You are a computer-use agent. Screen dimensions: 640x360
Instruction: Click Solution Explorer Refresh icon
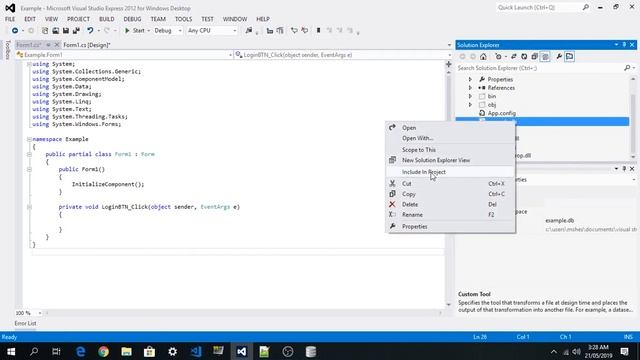524,57
